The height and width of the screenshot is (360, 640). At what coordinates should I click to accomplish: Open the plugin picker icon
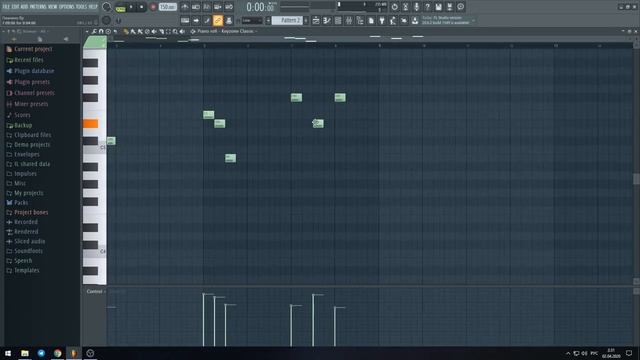coord(382,20)
